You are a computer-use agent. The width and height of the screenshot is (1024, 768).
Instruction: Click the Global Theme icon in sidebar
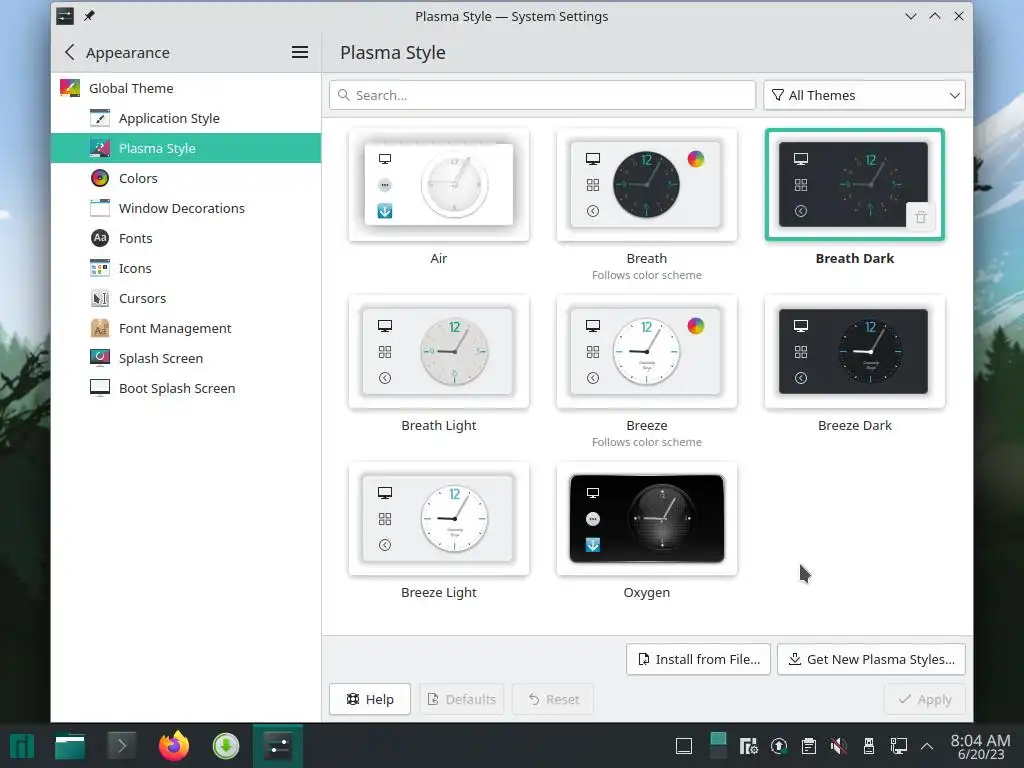[70, 88]
